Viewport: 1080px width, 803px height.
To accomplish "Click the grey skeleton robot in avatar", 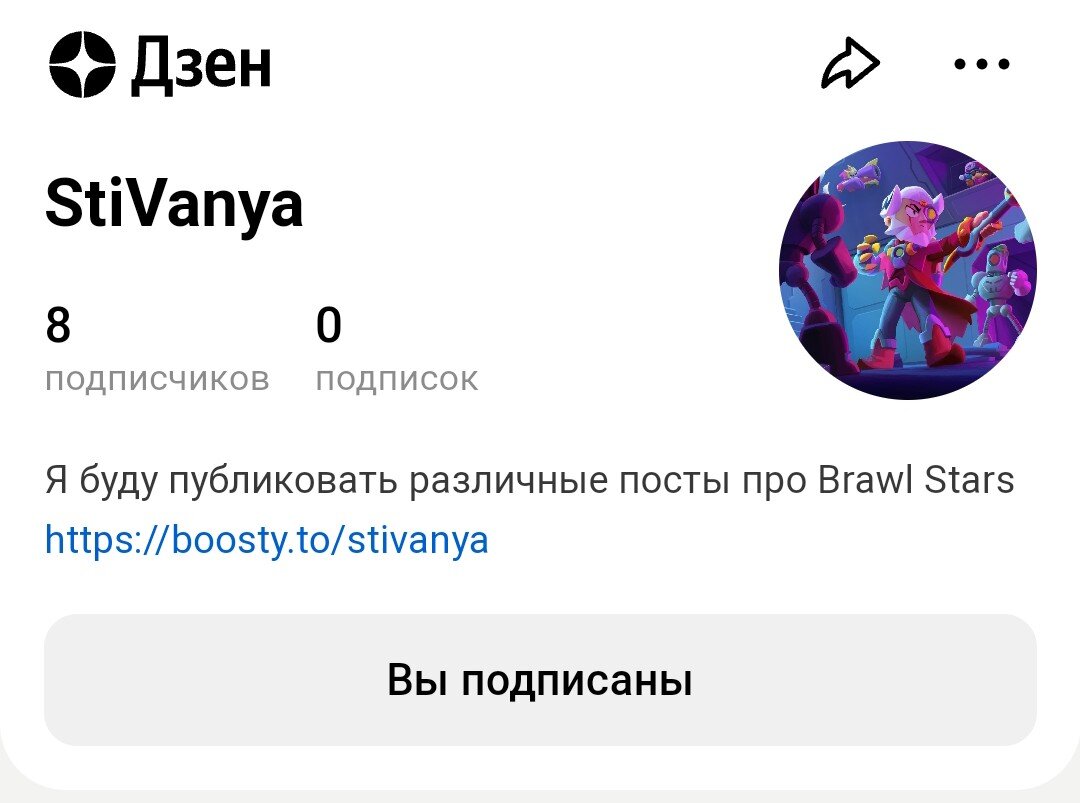I will tap(995, 289).
